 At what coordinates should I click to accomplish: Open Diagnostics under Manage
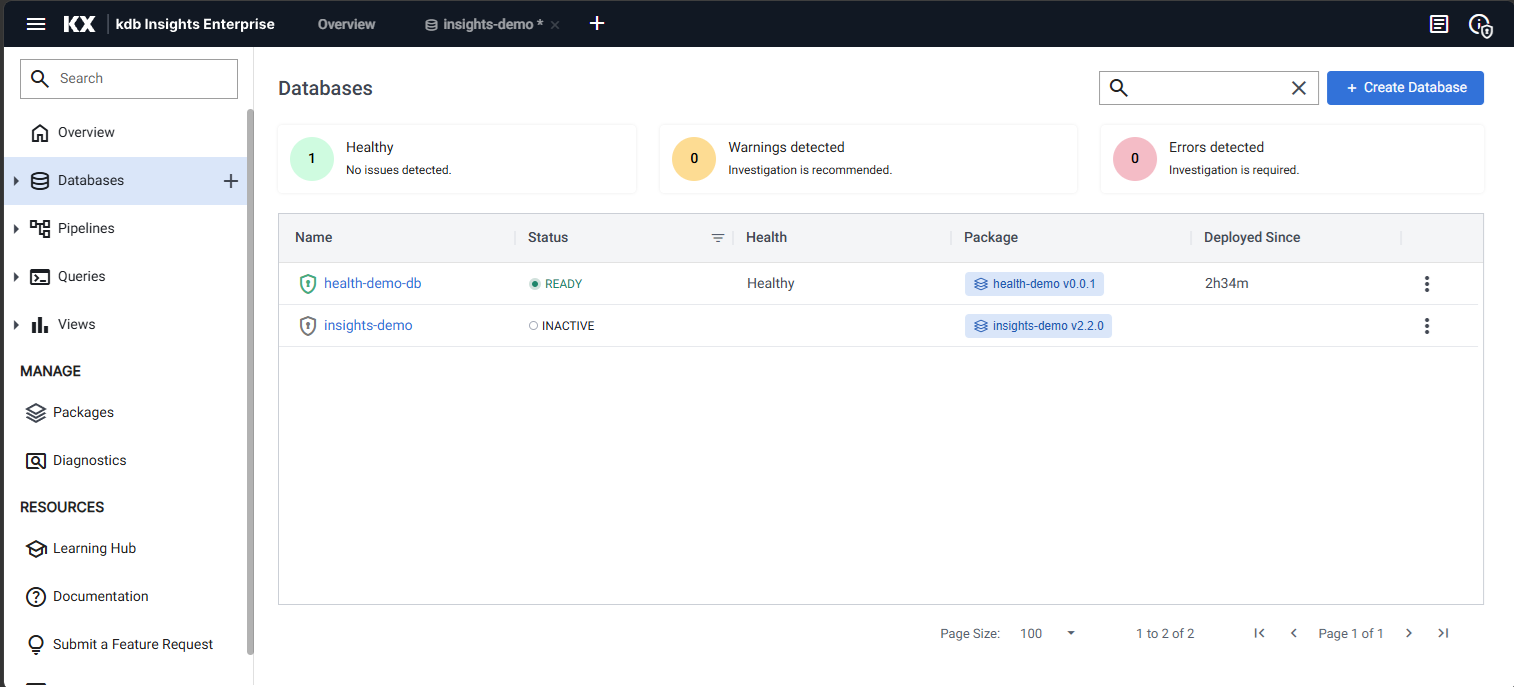click(89, 460)
